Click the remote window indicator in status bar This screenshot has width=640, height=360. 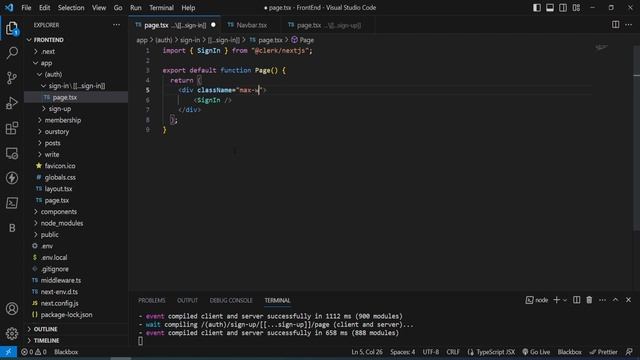[x=8, y=352]
